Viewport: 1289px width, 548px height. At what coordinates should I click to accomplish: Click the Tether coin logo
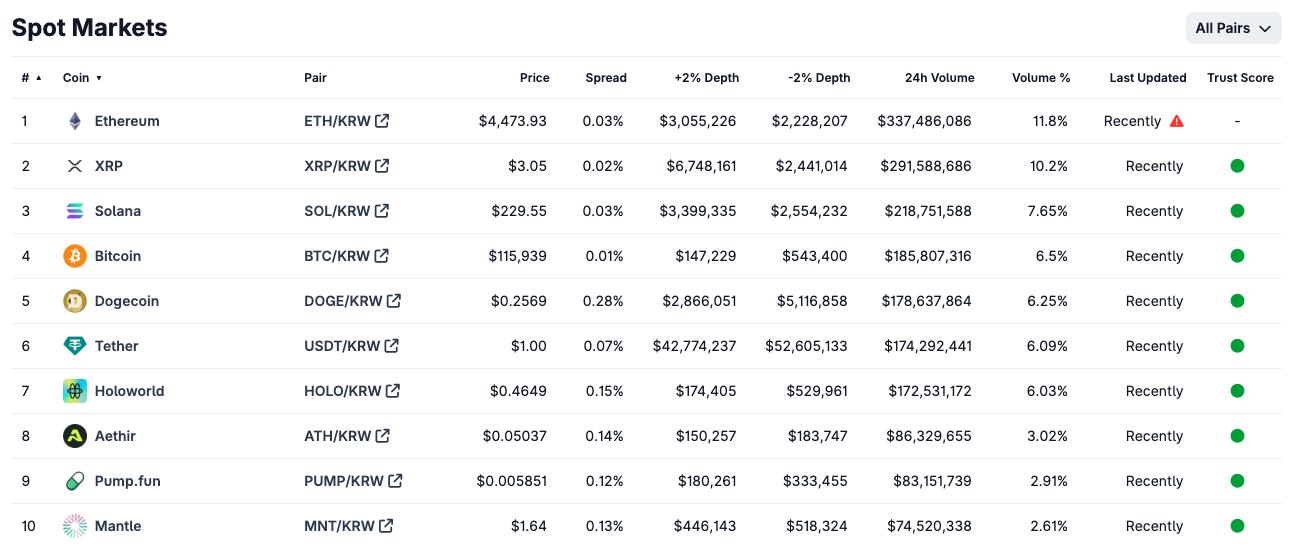pos(75,346)
